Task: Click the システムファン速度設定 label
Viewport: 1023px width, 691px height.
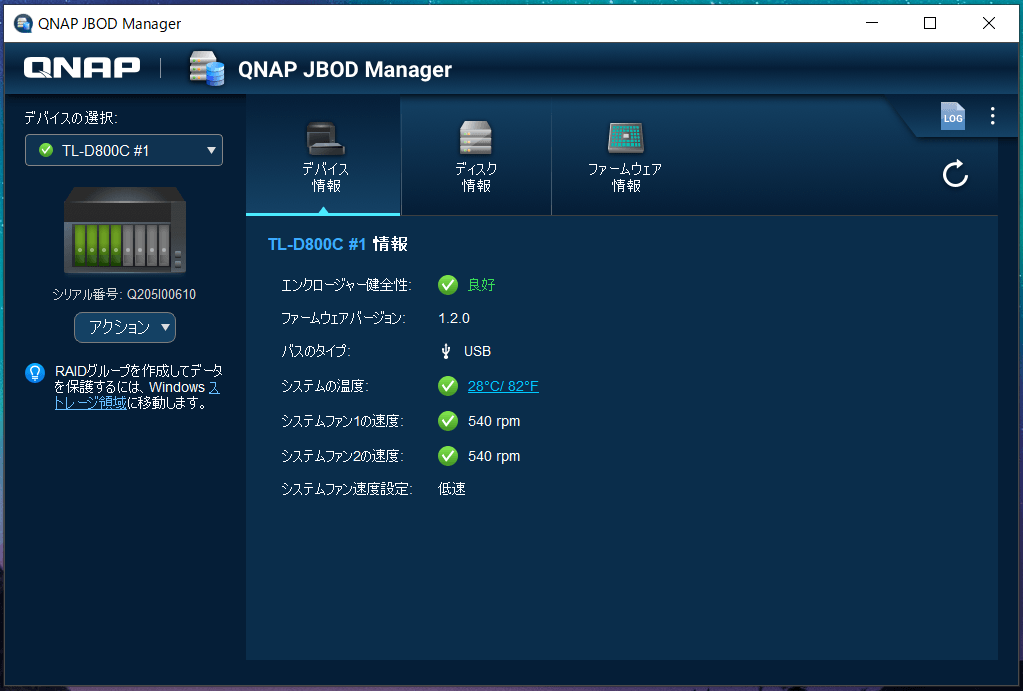Action: click(x=347, y=489)
